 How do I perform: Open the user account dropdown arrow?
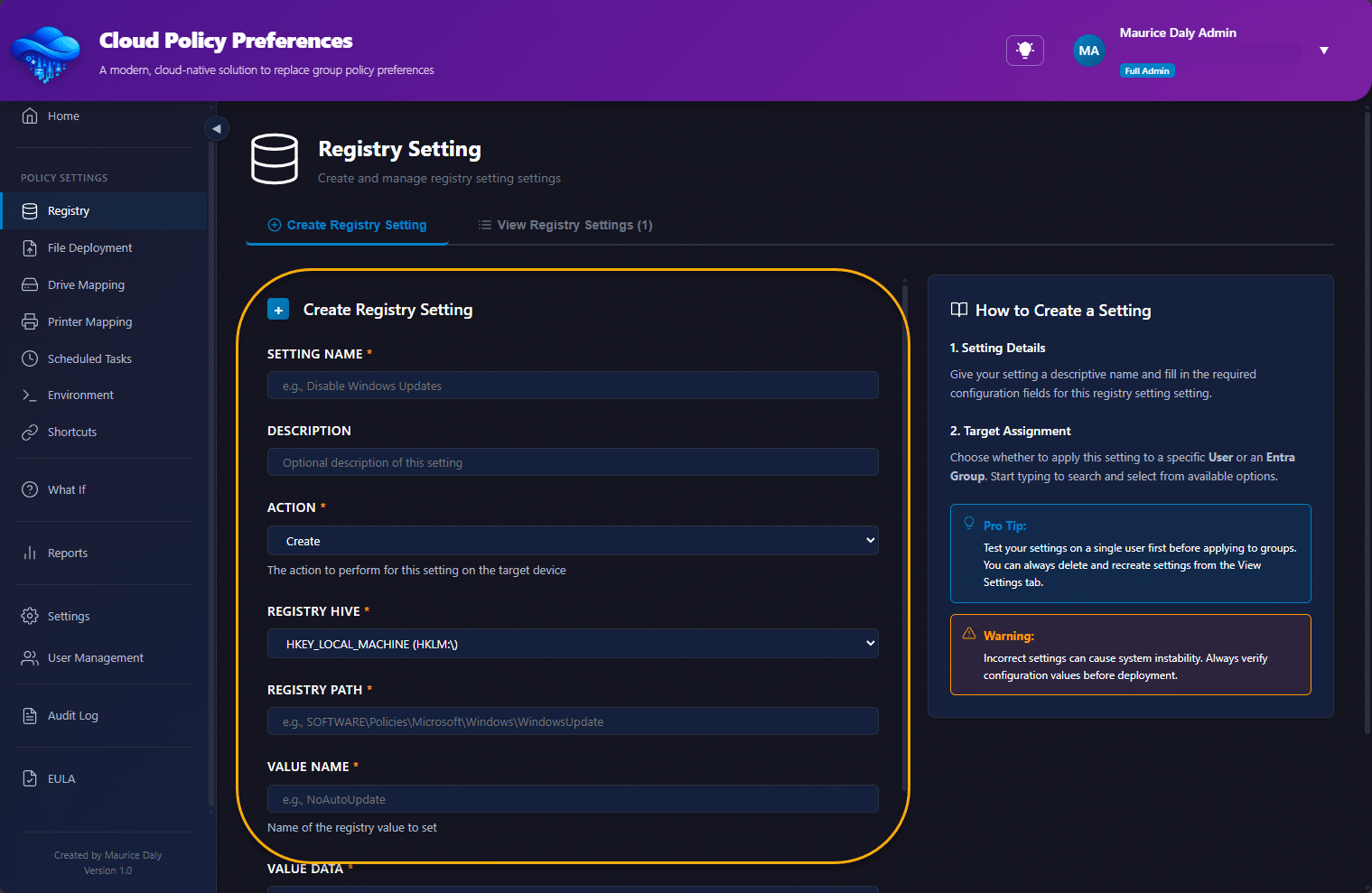click(1323, 51)
